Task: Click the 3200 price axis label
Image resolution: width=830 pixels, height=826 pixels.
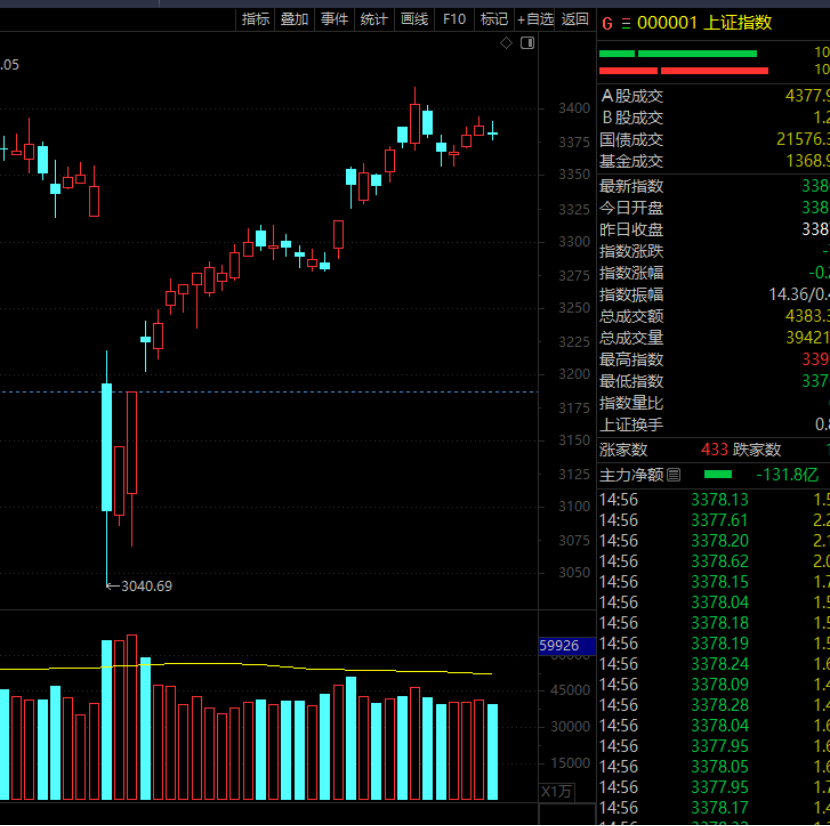Action: tap(574, 374)
